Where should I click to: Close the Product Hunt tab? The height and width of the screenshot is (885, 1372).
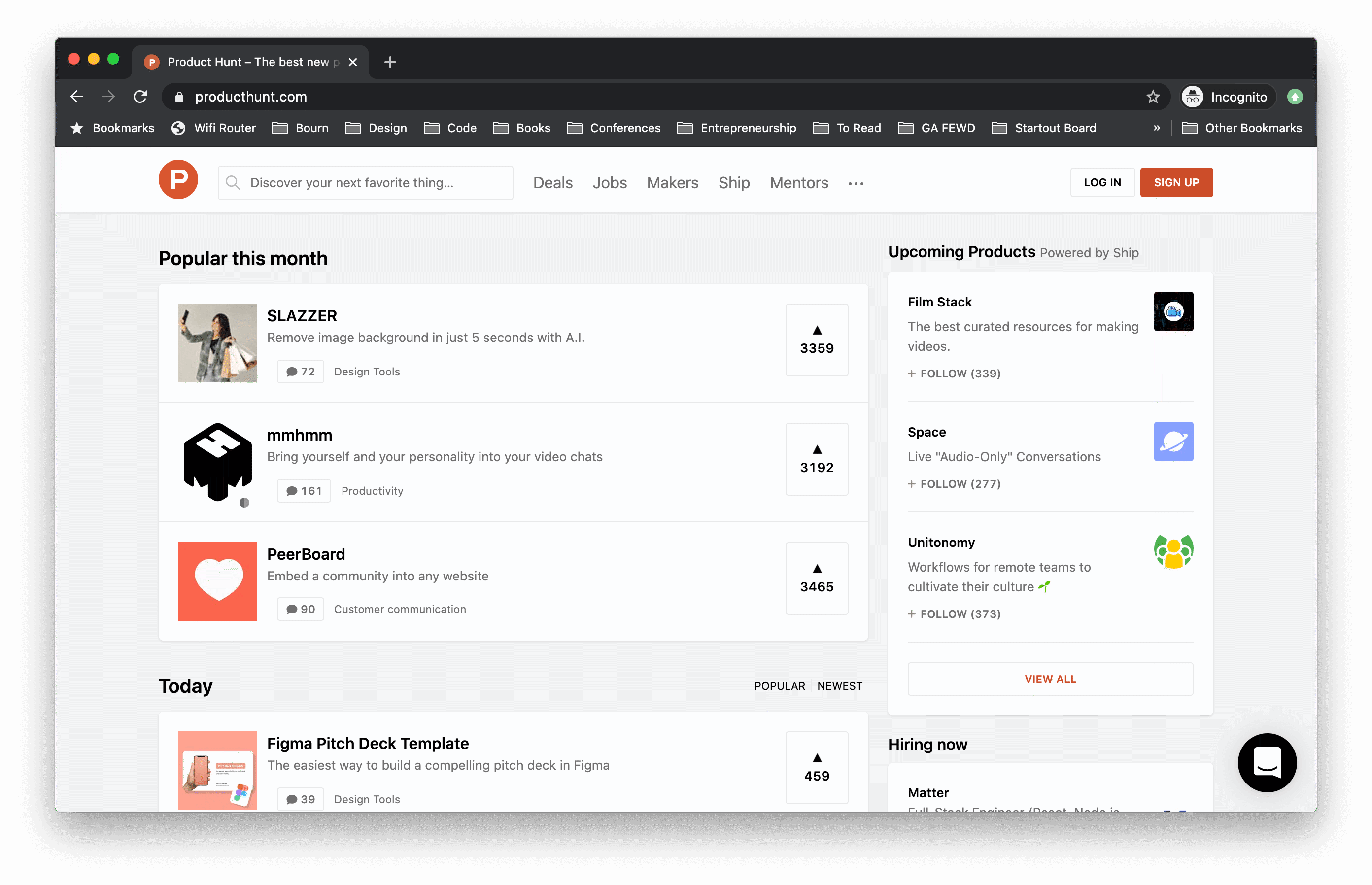click(x=353, y=62)
